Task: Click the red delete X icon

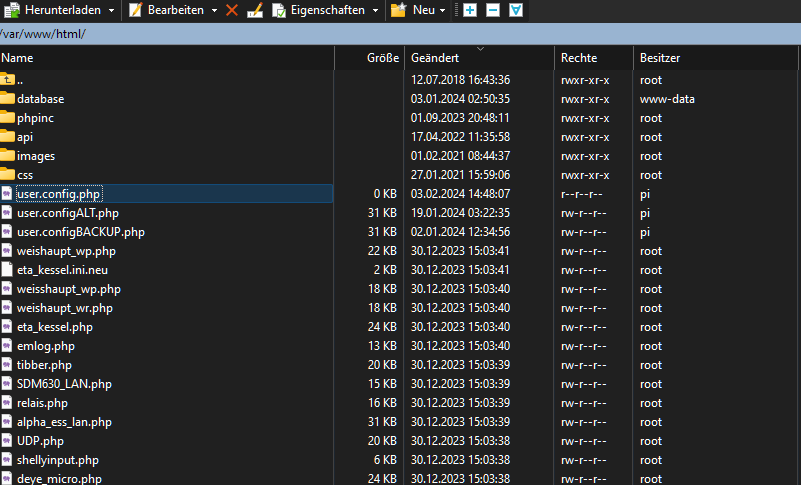Action: click(232, 10)
